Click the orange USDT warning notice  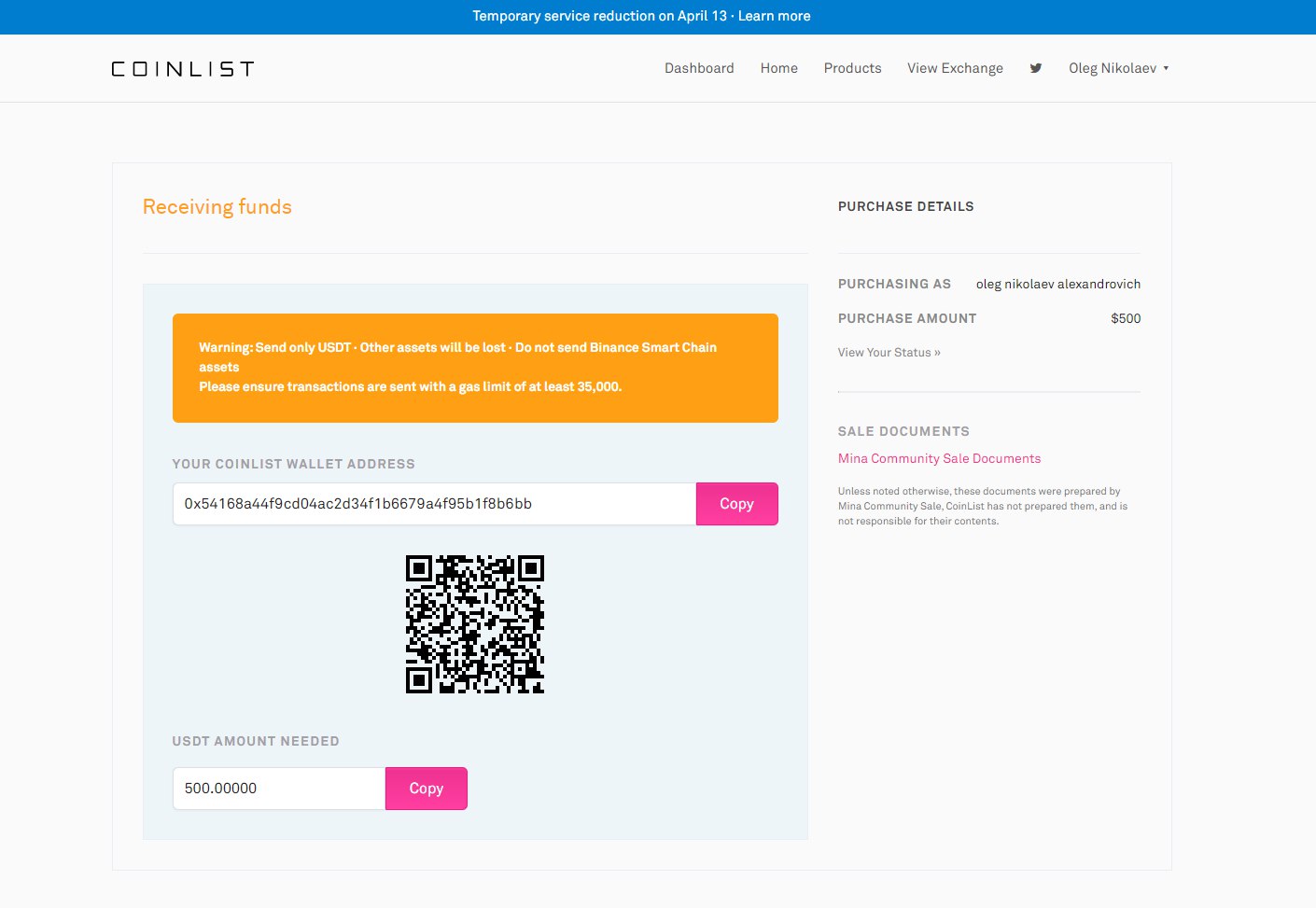point(475,368)
